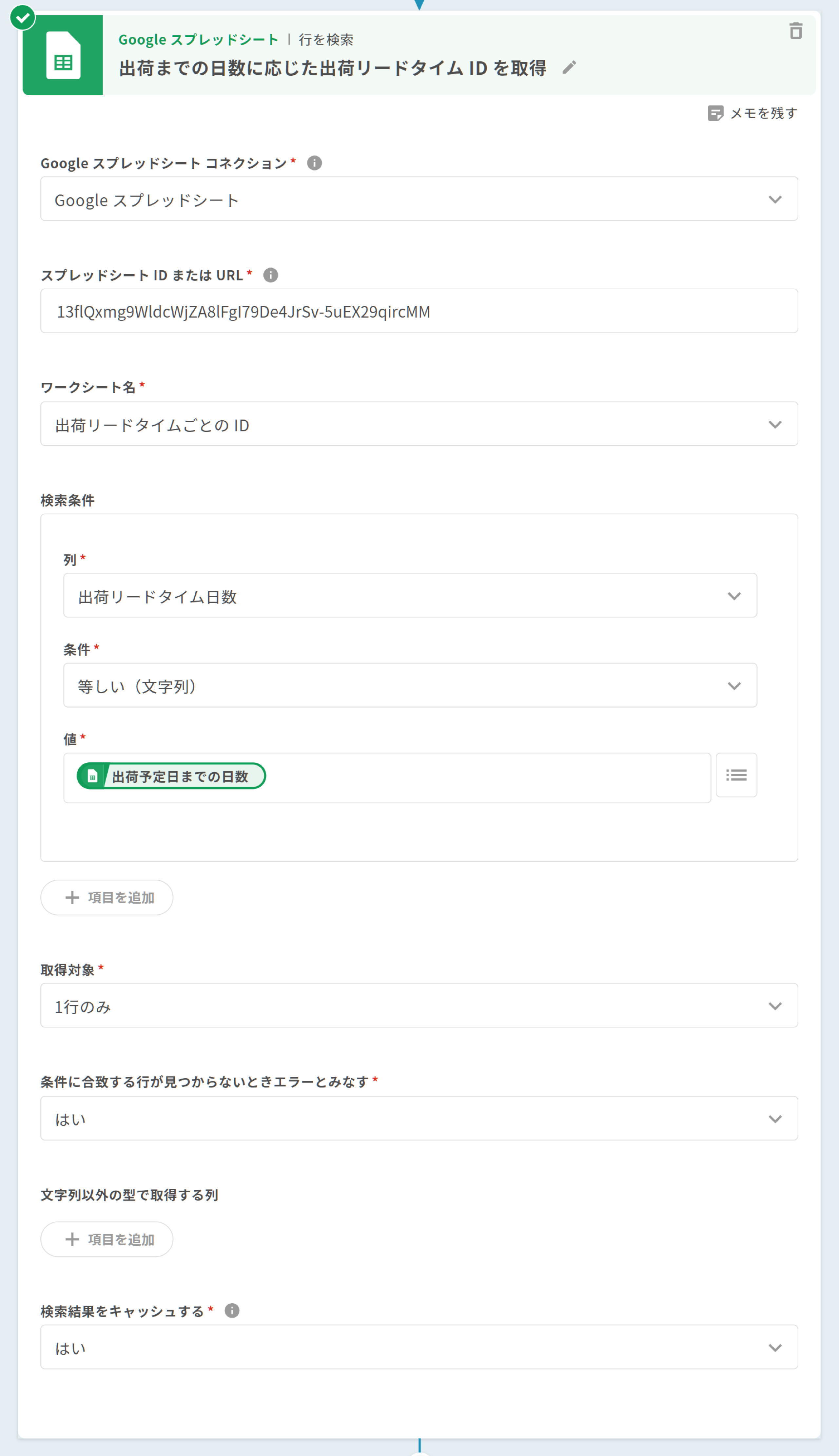Screen dimensions: 839x1456
Task: Open the 検索結果をキャッシュする dropdown
Action: (x=419, y=1347)
